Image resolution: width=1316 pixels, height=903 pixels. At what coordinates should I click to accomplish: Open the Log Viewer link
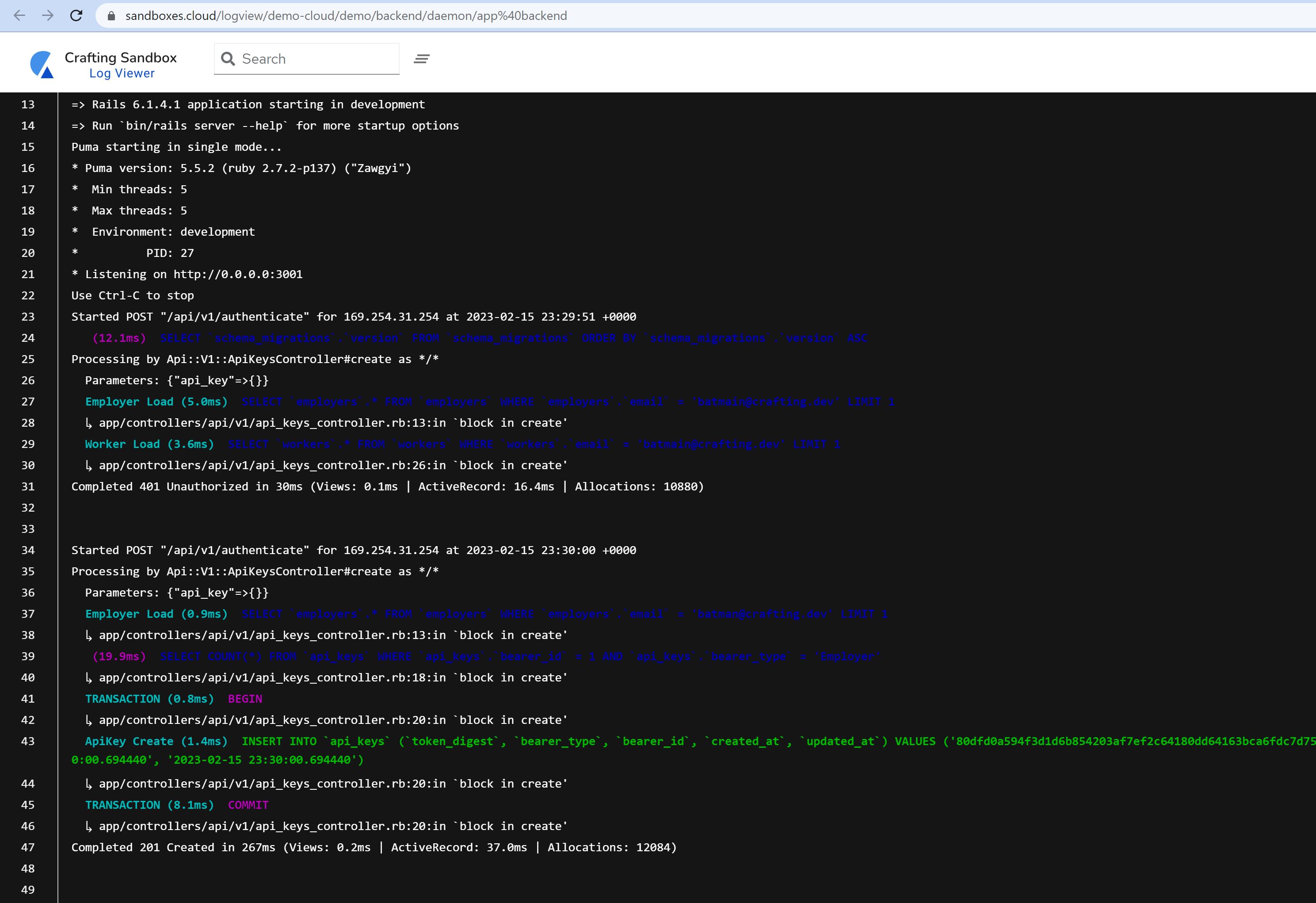coord(122,74)
